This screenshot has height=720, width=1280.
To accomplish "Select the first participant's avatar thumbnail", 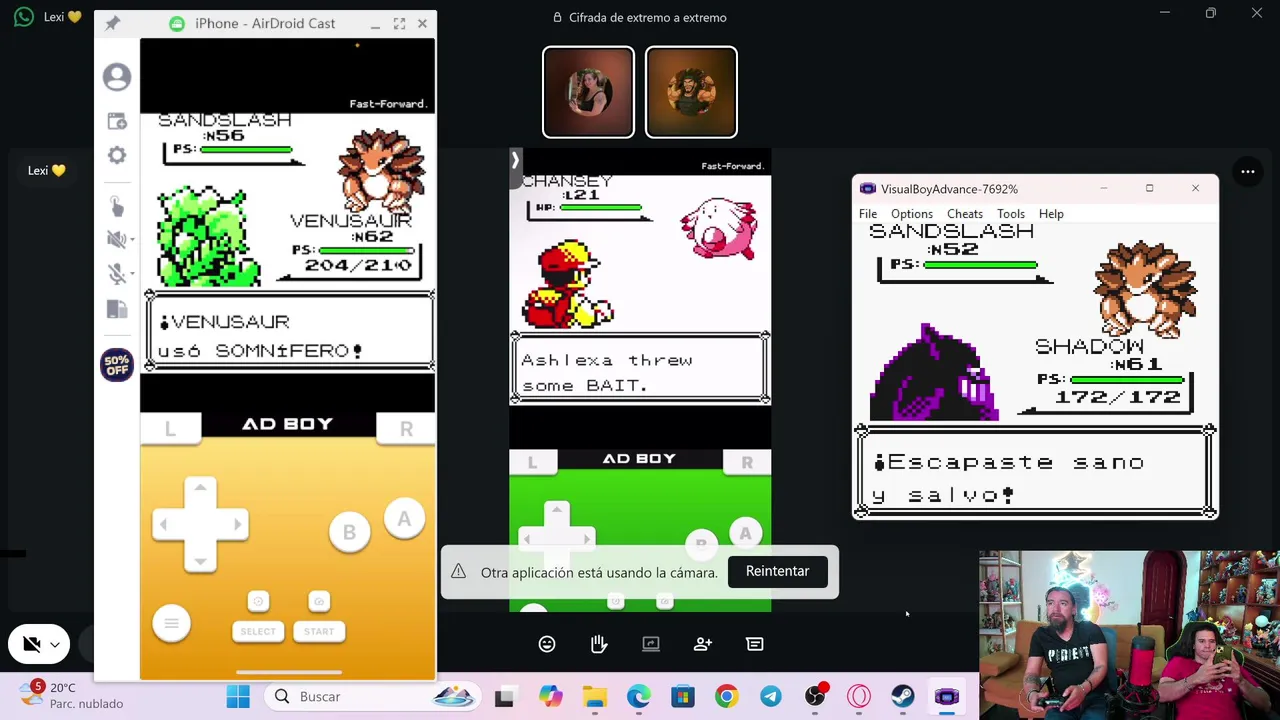I will pyautogui.click(x=588, y=92).
